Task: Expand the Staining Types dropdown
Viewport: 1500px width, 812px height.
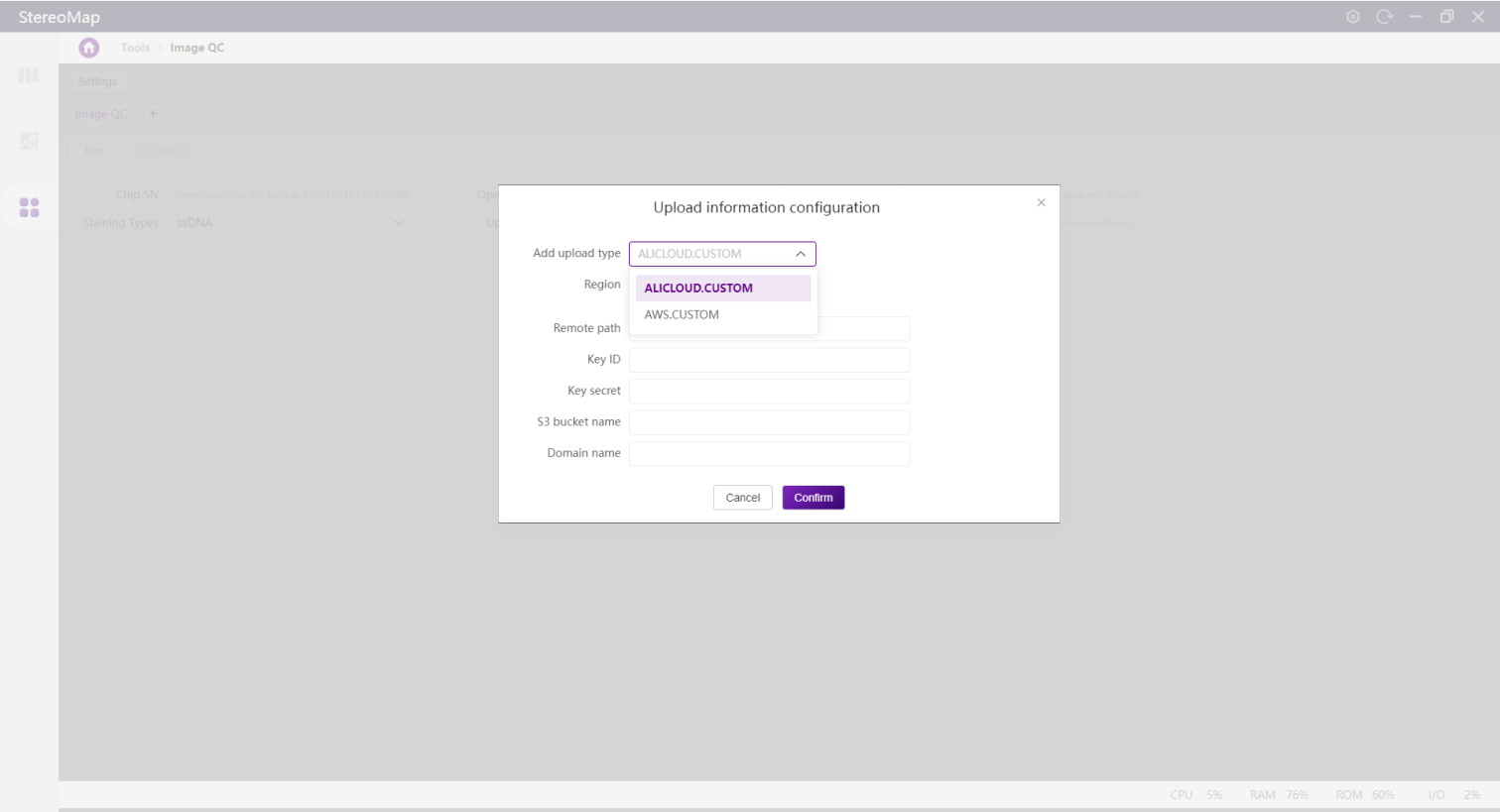Action: 399,223
